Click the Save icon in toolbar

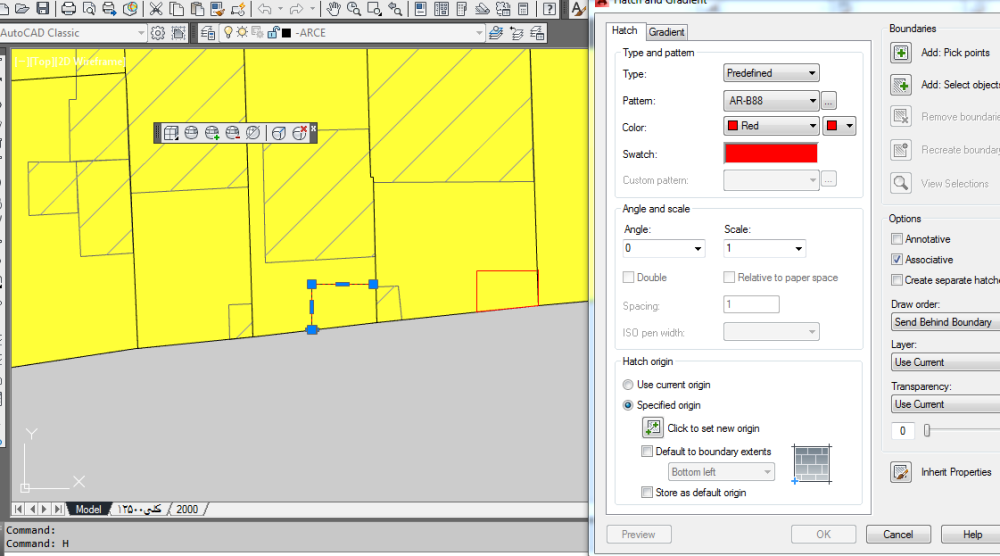click(42, 9)
